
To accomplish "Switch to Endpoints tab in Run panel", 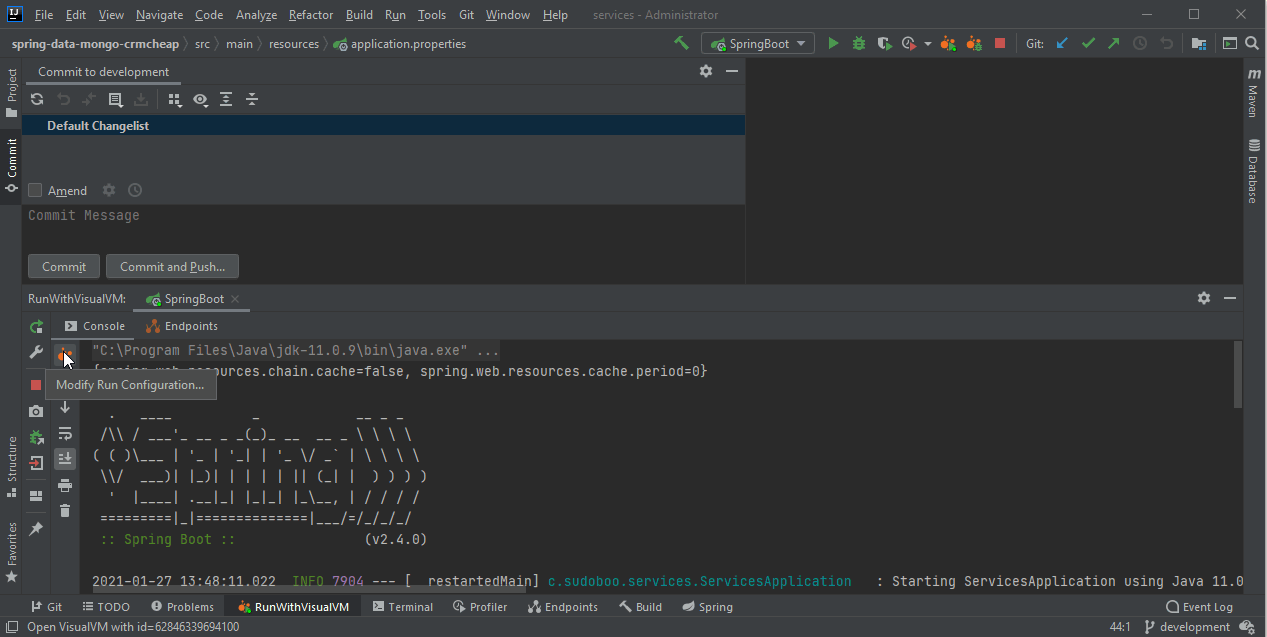I will point(182,326).
